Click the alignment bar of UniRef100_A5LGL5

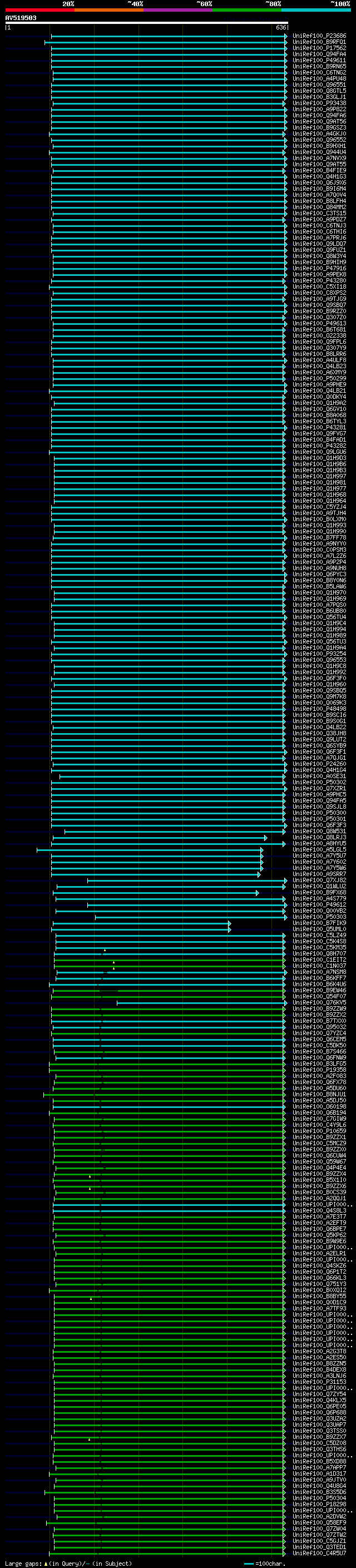pos(150,850)
